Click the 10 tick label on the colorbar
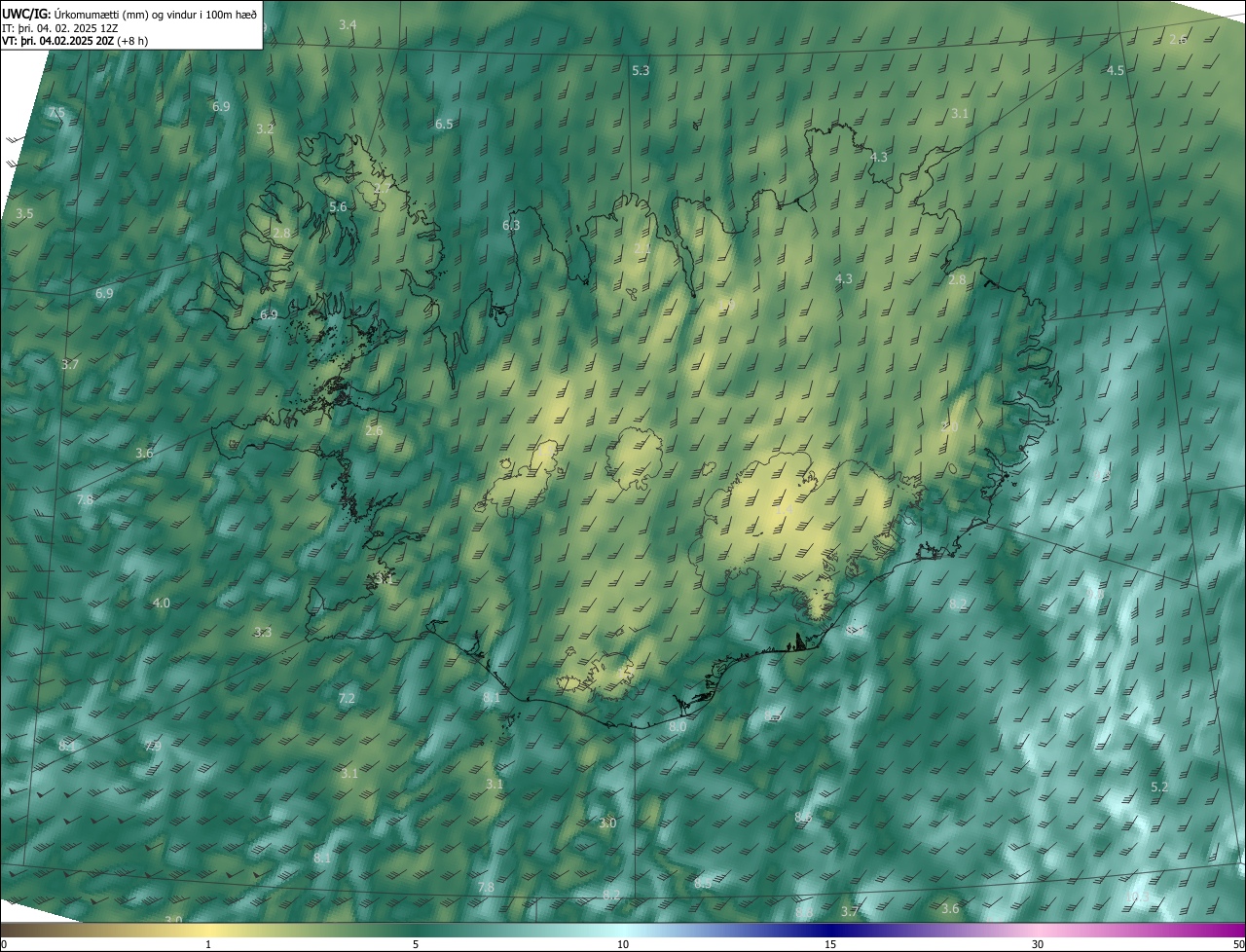This screenshot has width=1246, height=952. click(x=623, y=944)
